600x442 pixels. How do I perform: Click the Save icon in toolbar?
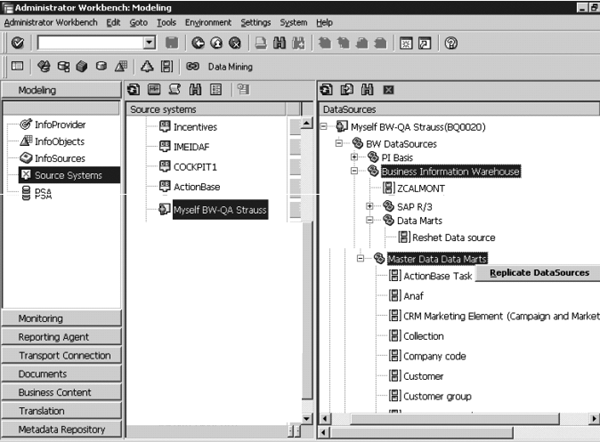[x=172, y=43]
